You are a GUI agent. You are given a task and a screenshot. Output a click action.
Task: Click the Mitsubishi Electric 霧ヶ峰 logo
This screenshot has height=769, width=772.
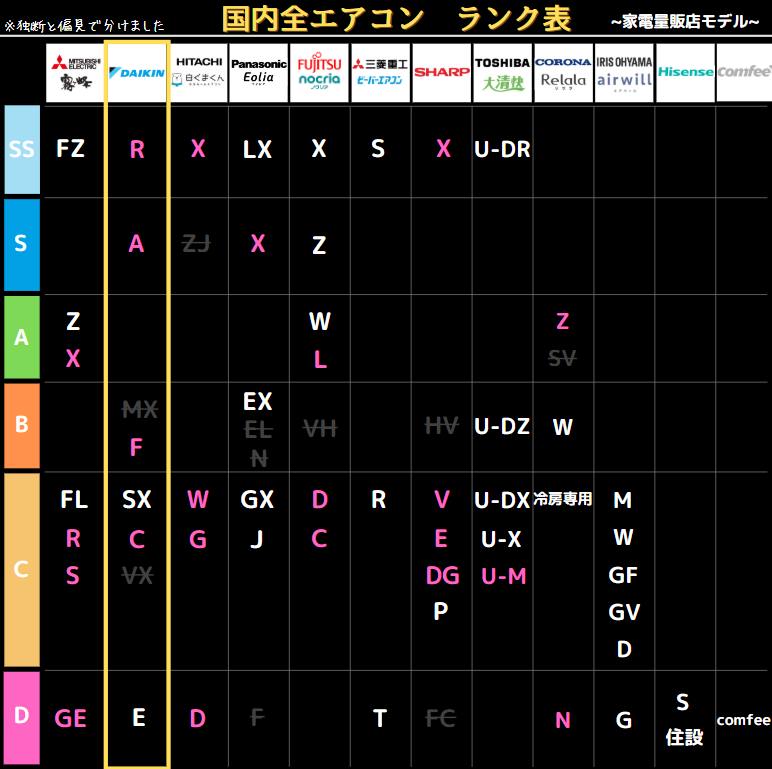point(75,73)
